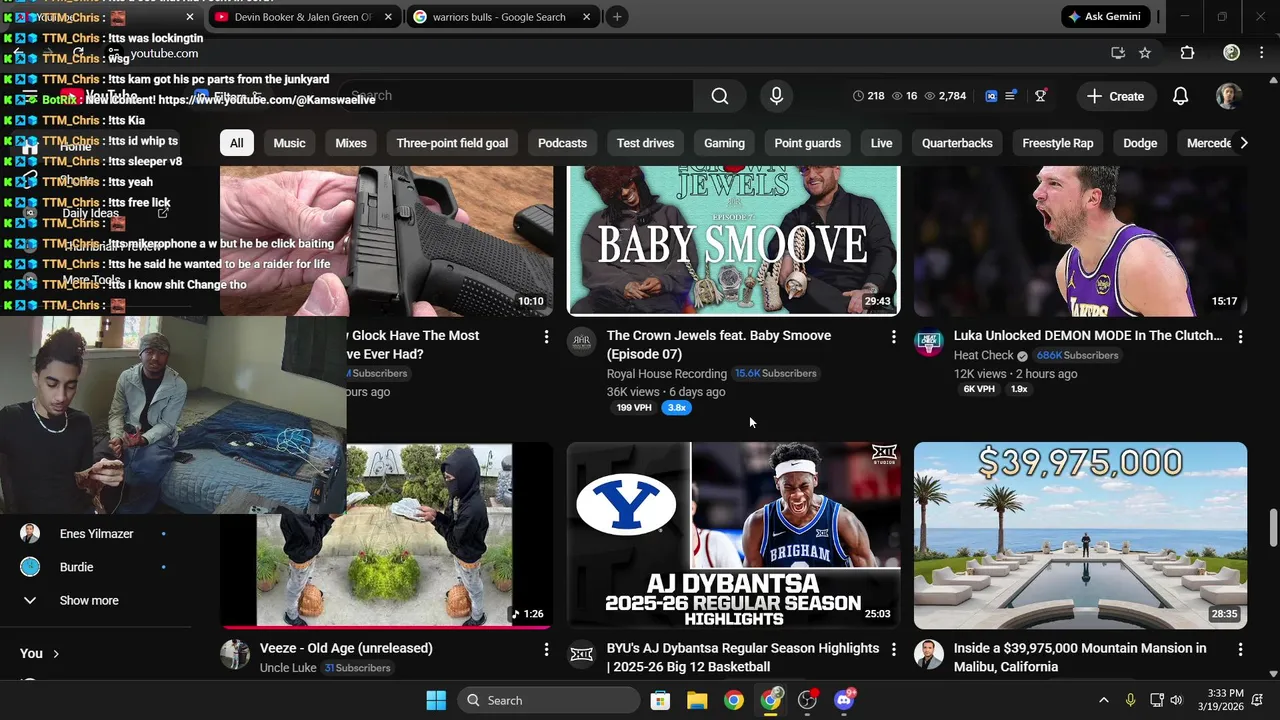Click the YouTube search input field
The image size is (1280, 720).
(x=515, y=96)
